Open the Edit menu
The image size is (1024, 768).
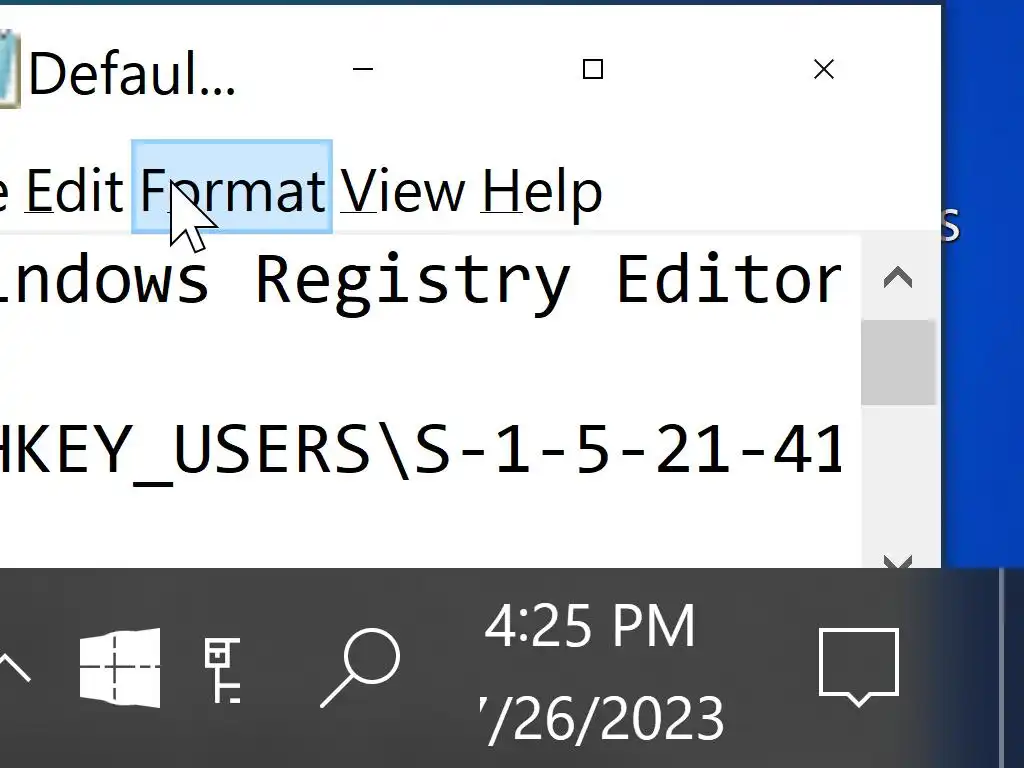pyautogui.click(x=74, y=190)
